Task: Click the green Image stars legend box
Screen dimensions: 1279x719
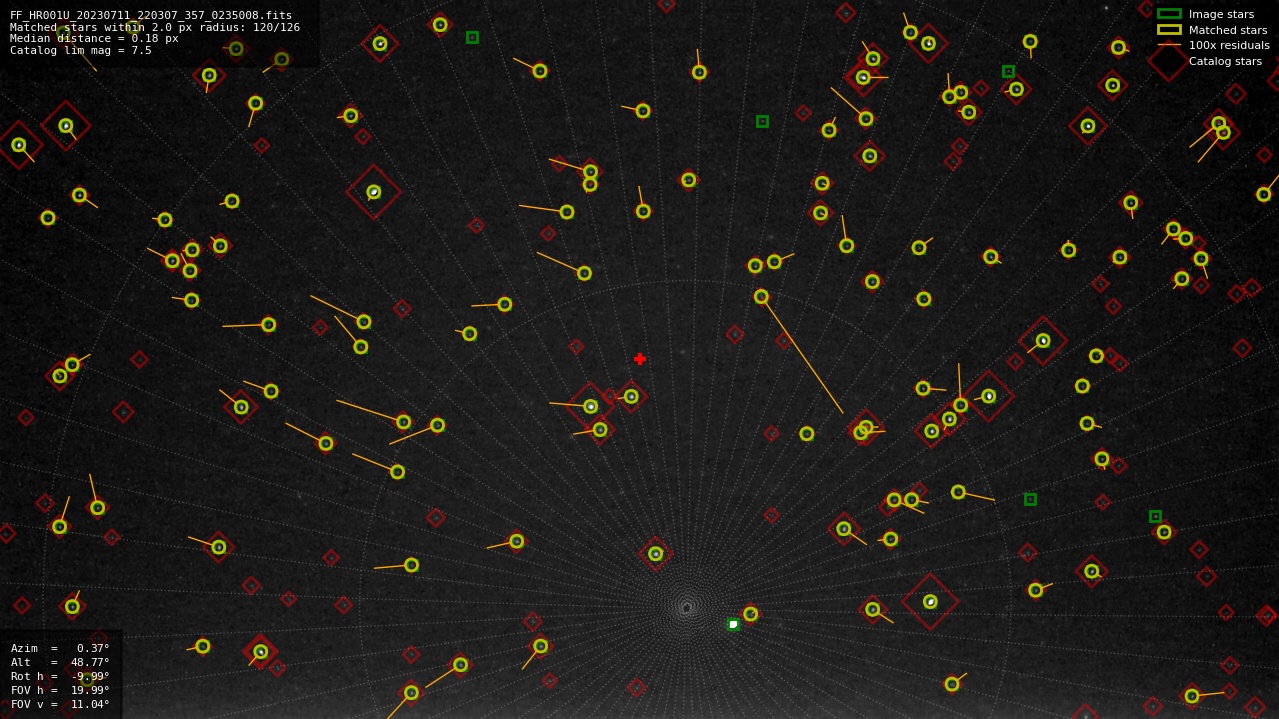Action: pyautogui.click(x=1169, y=14)
